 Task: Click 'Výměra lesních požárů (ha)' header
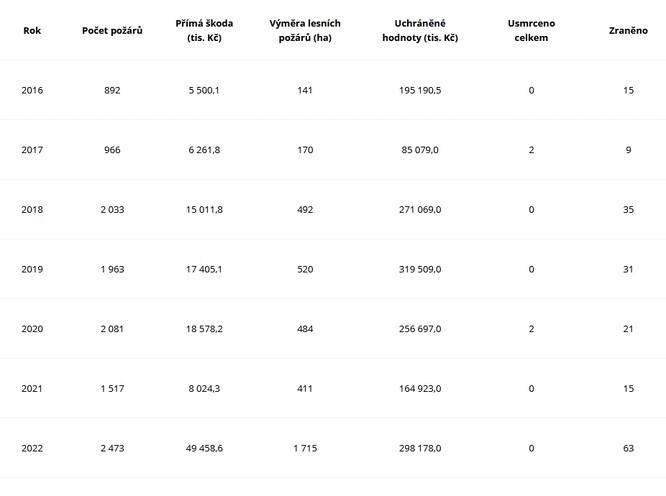[305, 30]
